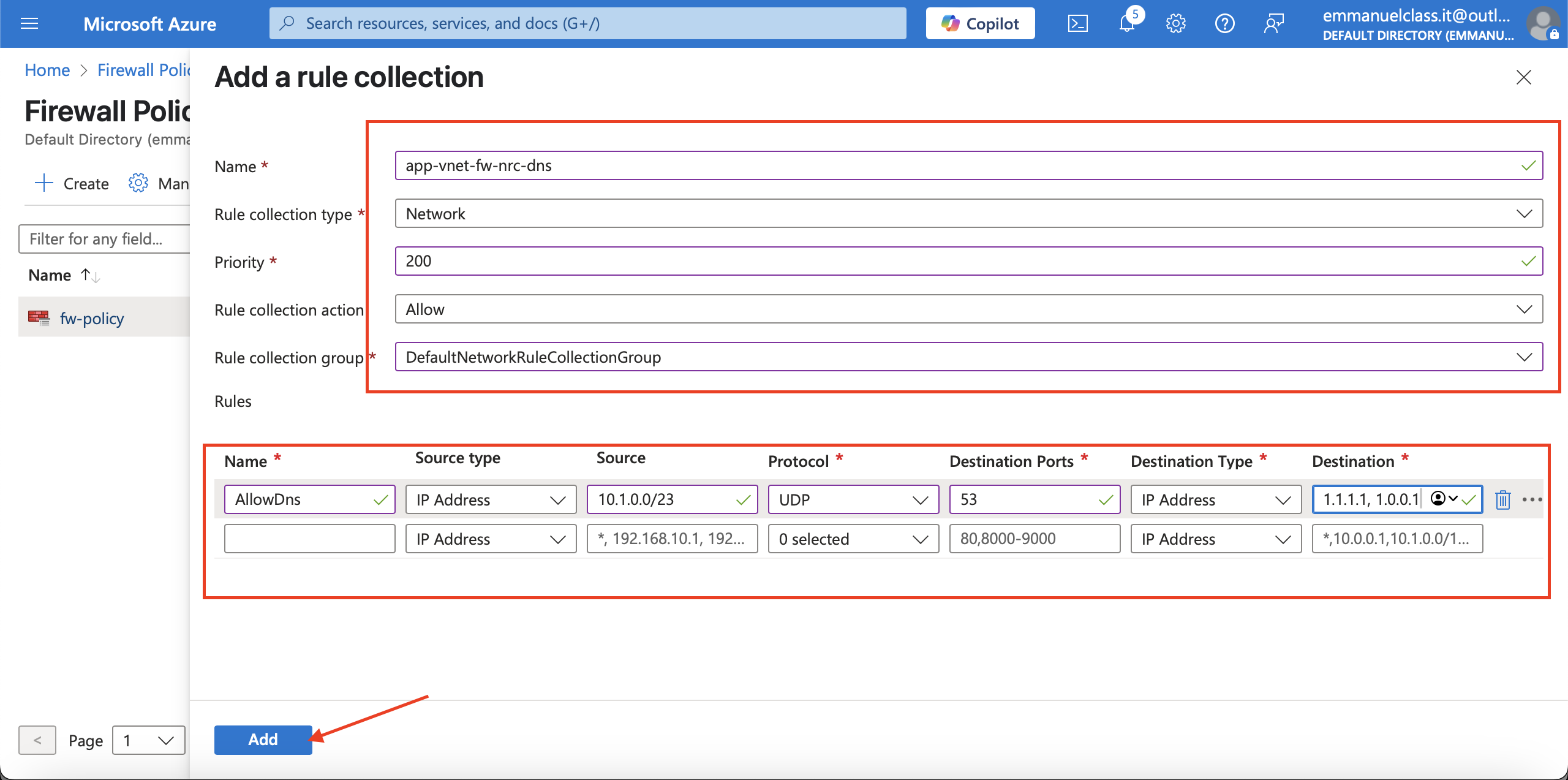Click the user account avatar
The image size is (1568, 780).
[1543, 23]
